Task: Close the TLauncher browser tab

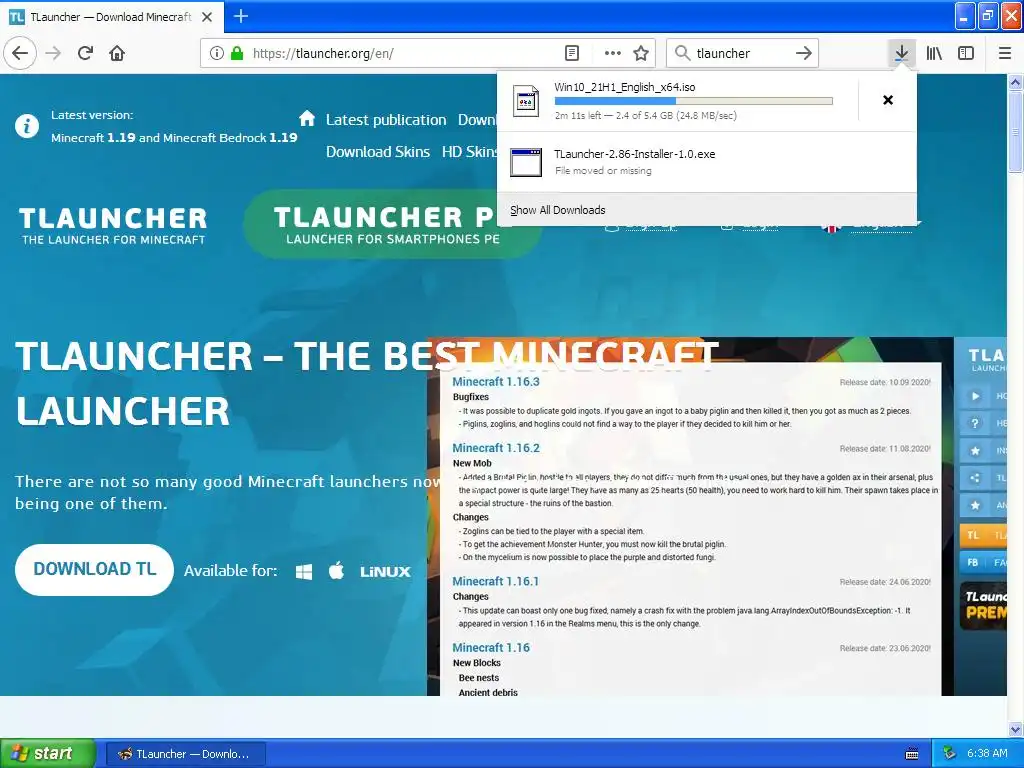Action: click(207, 17)
